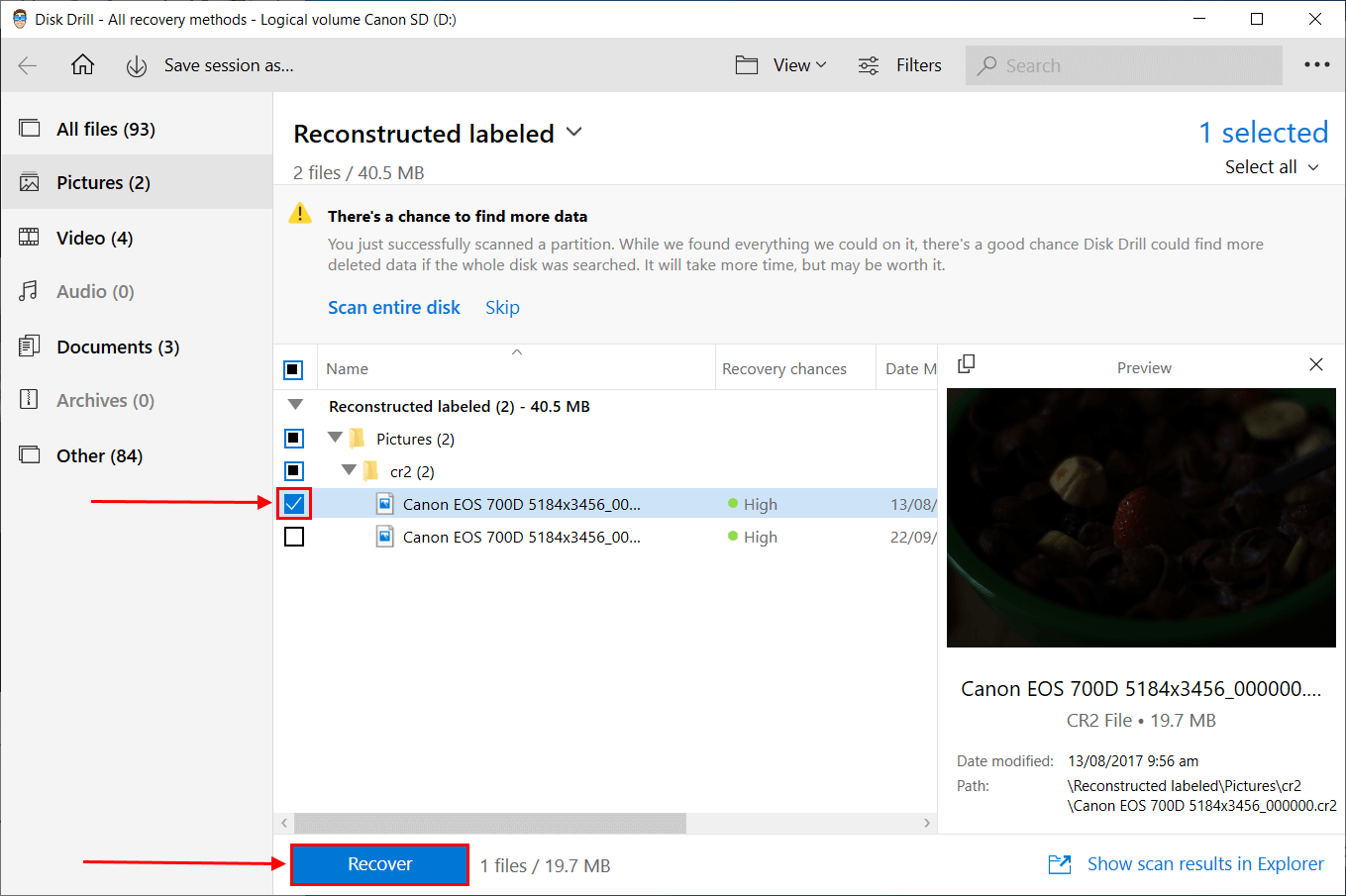Click the search magnifier icon

(x=986, y=65)
